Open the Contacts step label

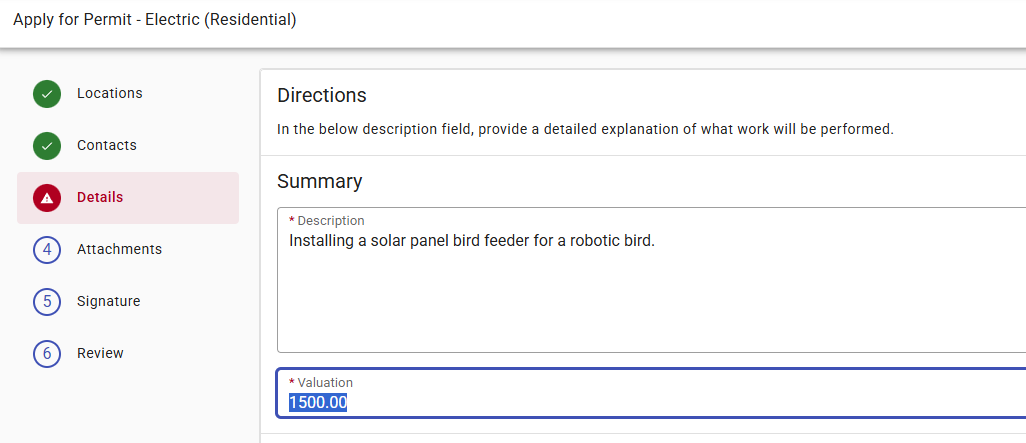pos(107,146)
